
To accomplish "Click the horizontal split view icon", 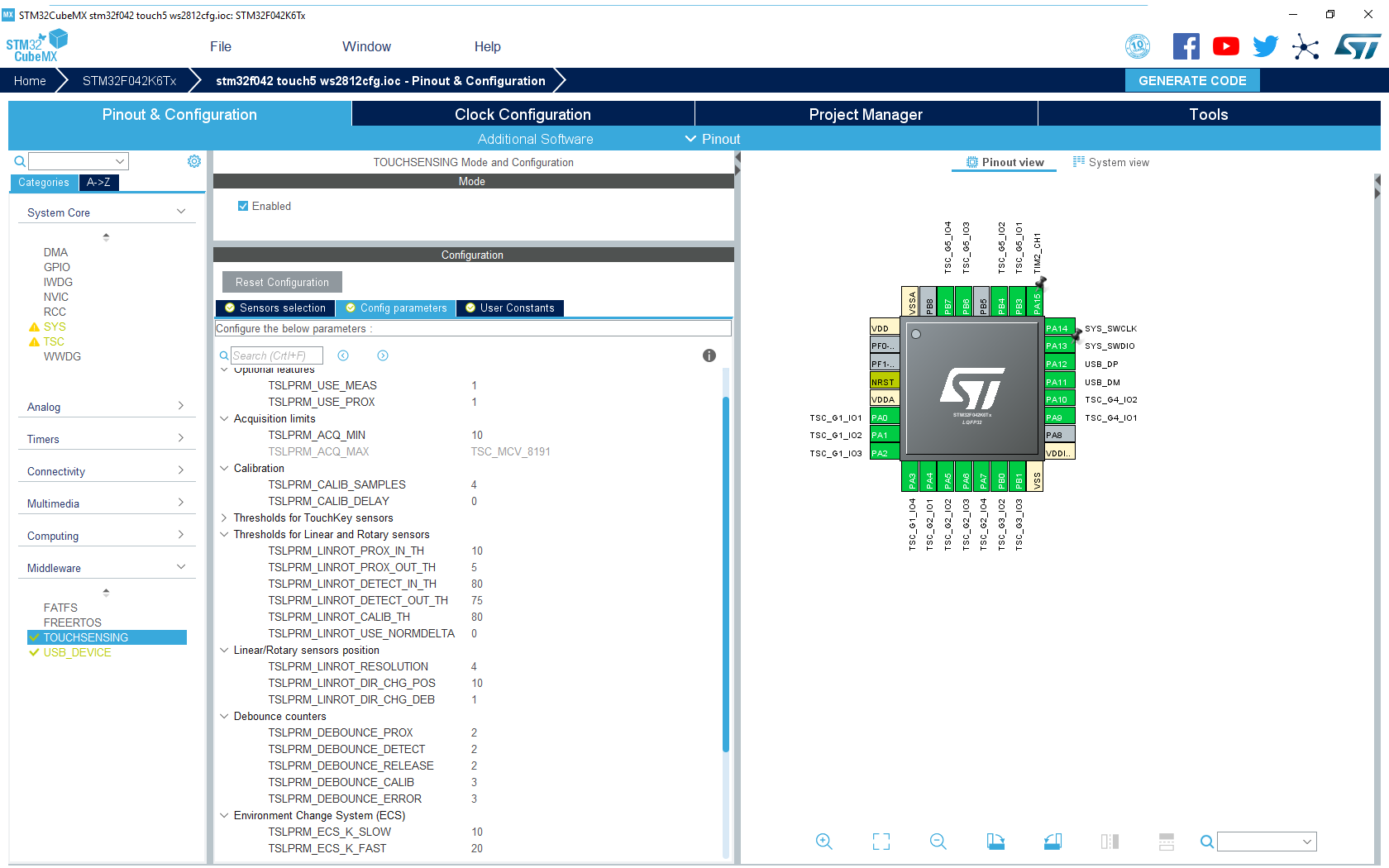I will point(1167,842).
